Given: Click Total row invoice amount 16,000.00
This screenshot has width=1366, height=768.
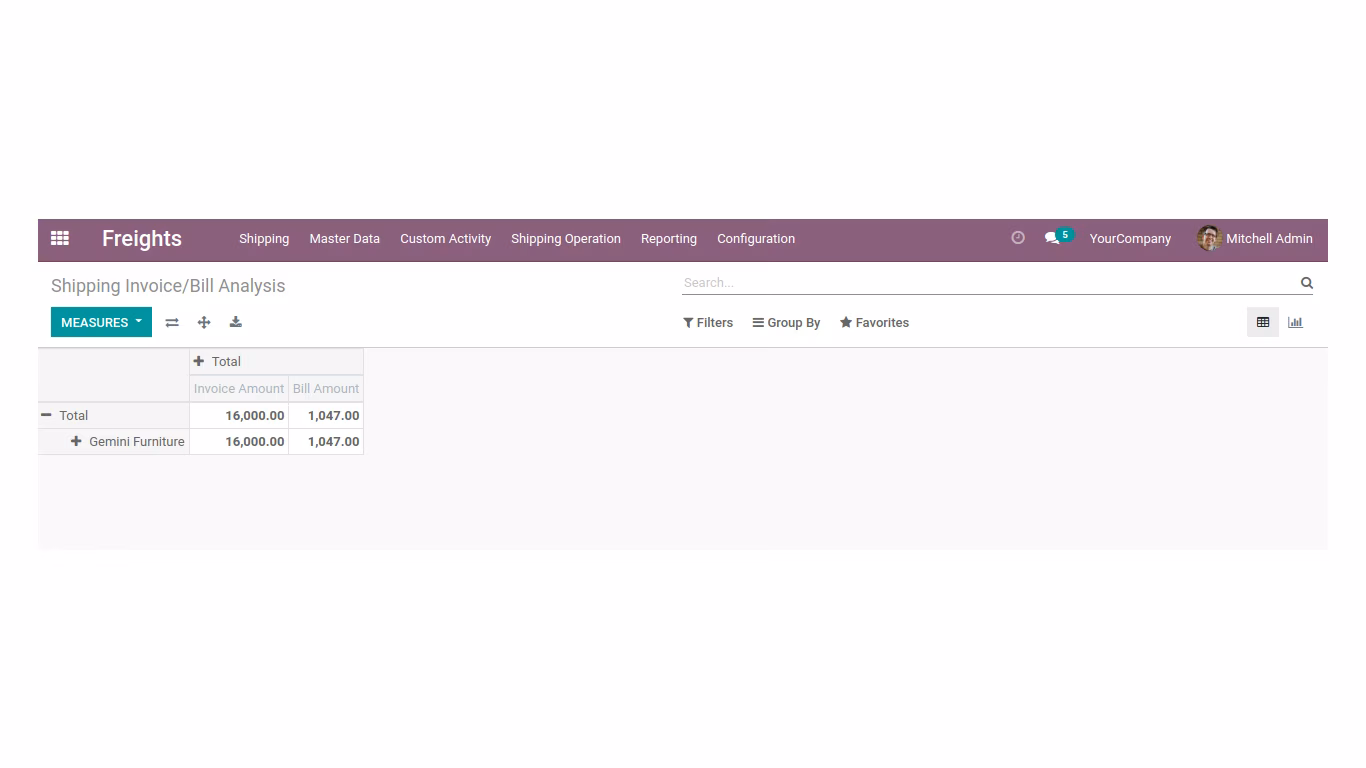Looking at the screenshot, I should click(x=239, y=415).
